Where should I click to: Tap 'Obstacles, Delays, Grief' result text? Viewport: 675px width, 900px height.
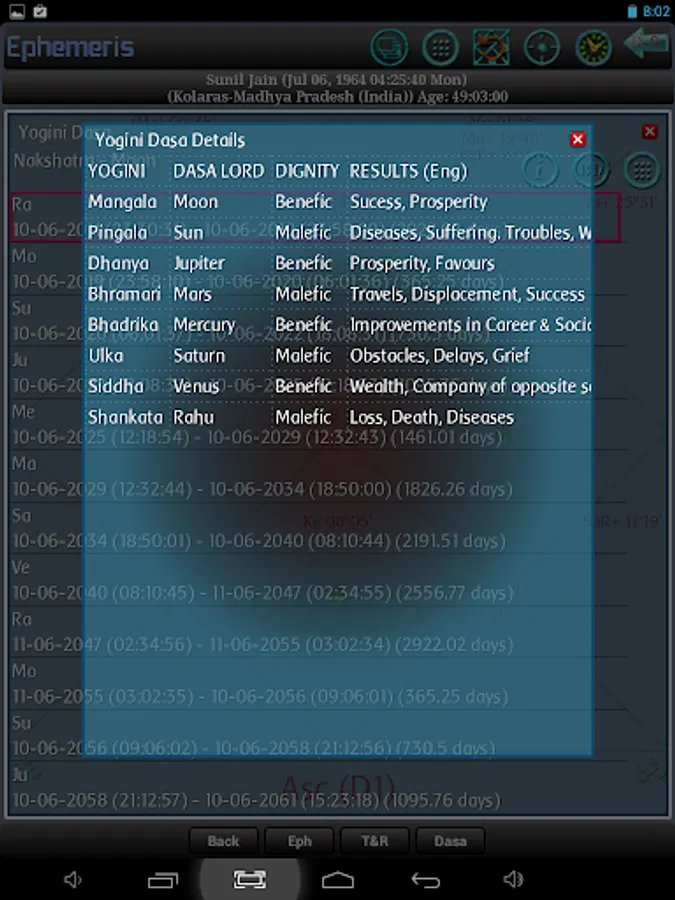pos(440,356)
